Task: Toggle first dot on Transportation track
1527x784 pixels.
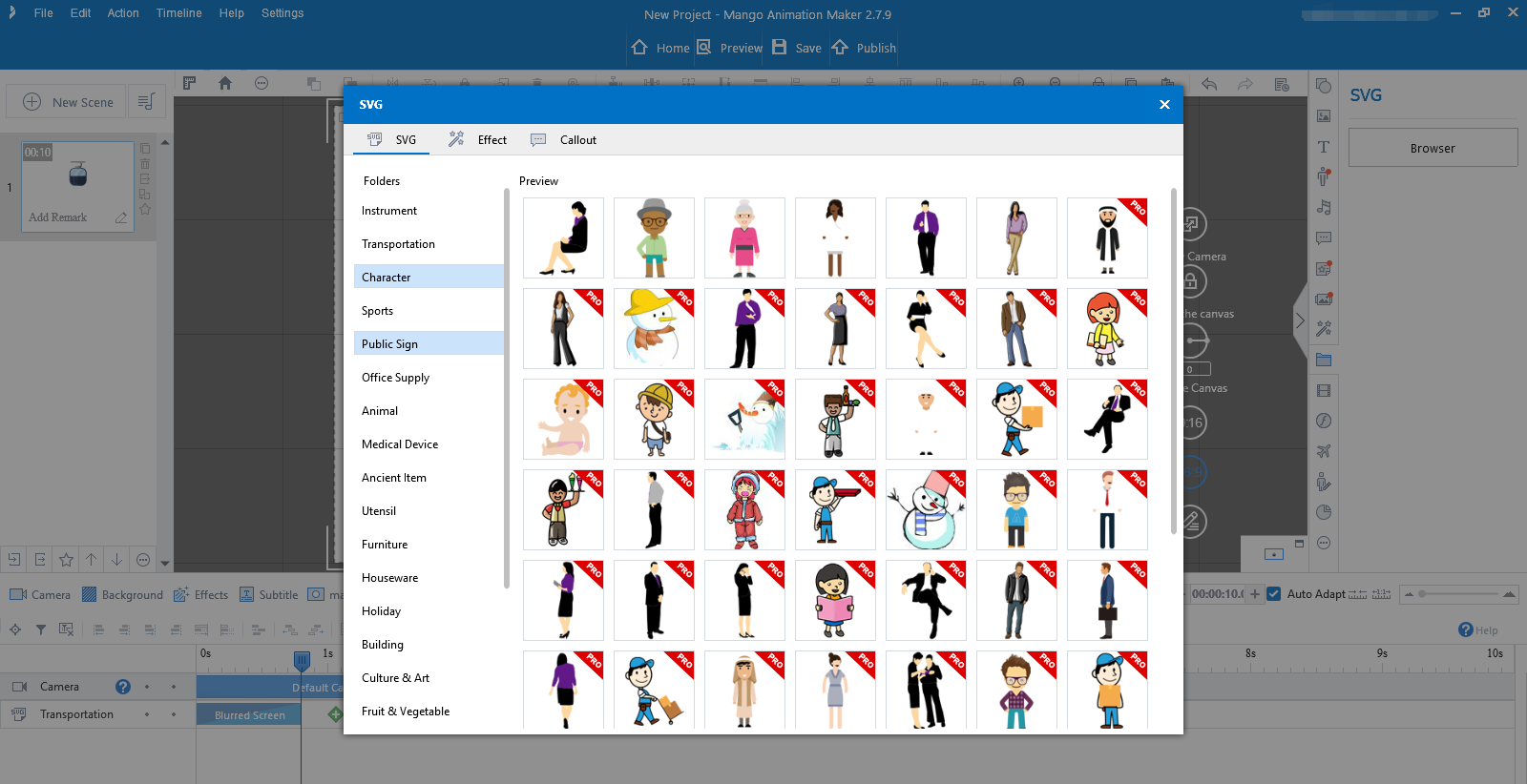Action: 147,714
